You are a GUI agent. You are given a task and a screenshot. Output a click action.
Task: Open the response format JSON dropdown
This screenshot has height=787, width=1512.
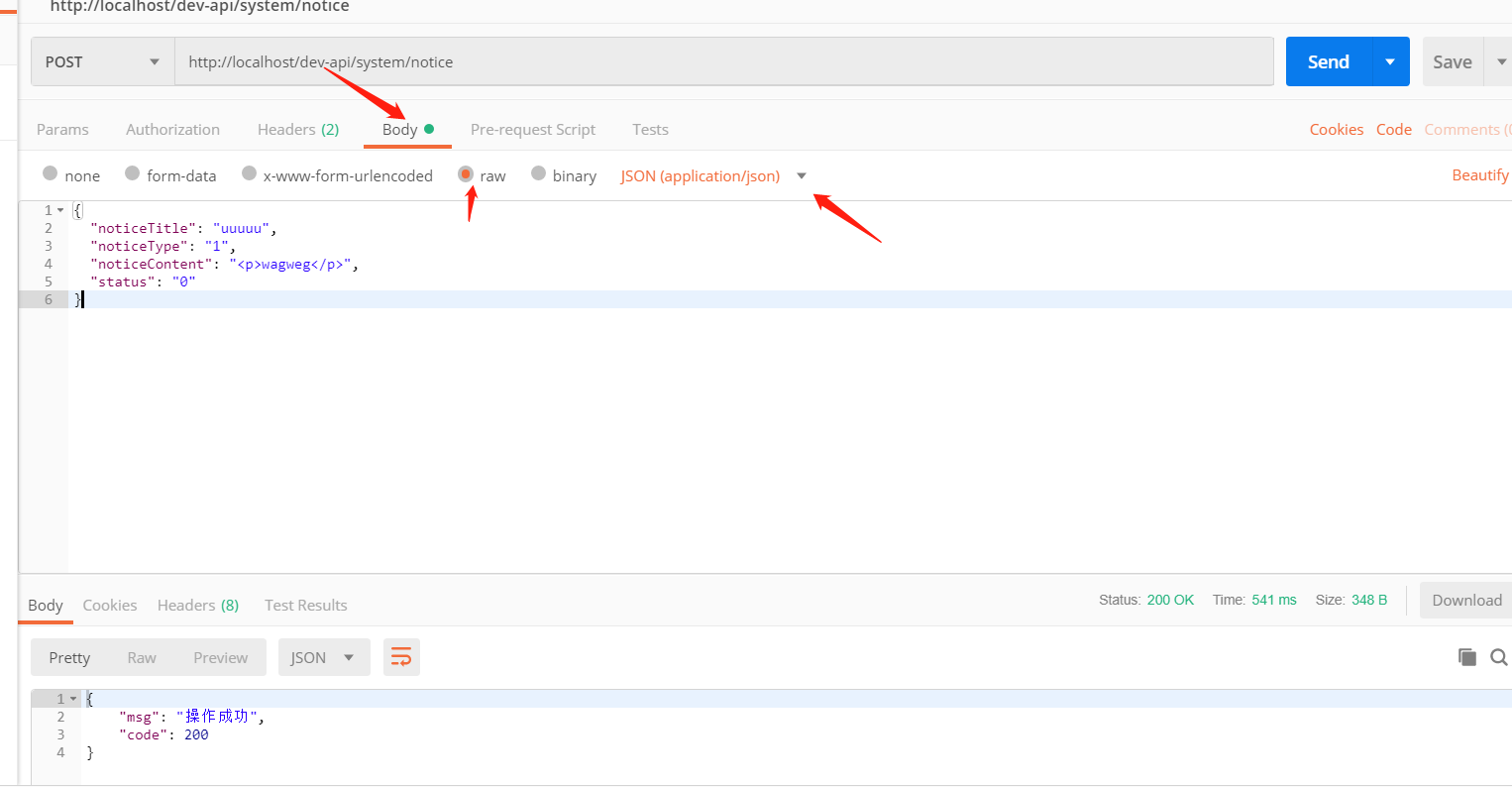click(x=323, y=657)
